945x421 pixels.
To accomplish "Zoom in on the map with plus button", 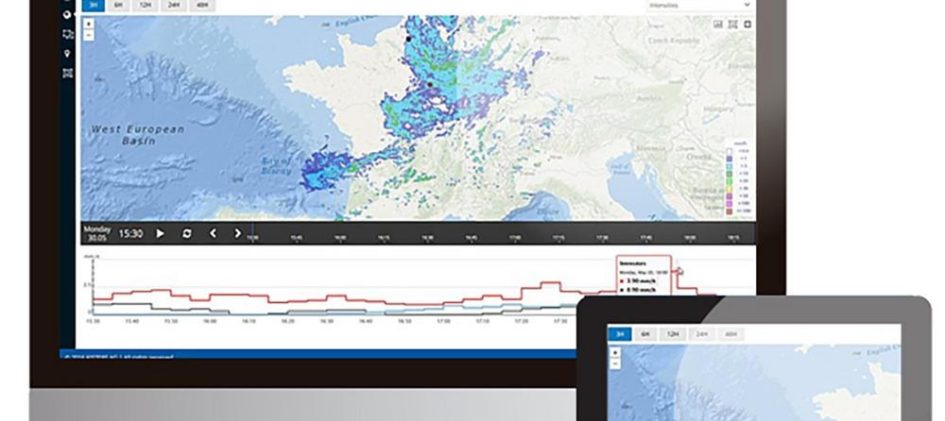I will [x=90, y=24].
